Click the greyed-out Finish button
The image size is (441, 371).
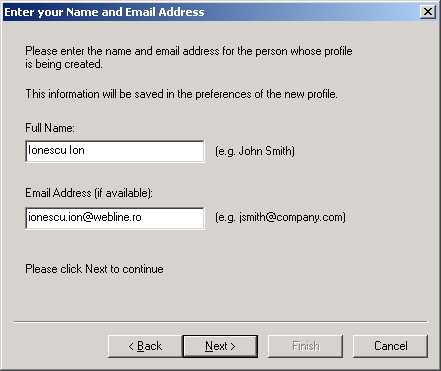[x=305, y=346]
